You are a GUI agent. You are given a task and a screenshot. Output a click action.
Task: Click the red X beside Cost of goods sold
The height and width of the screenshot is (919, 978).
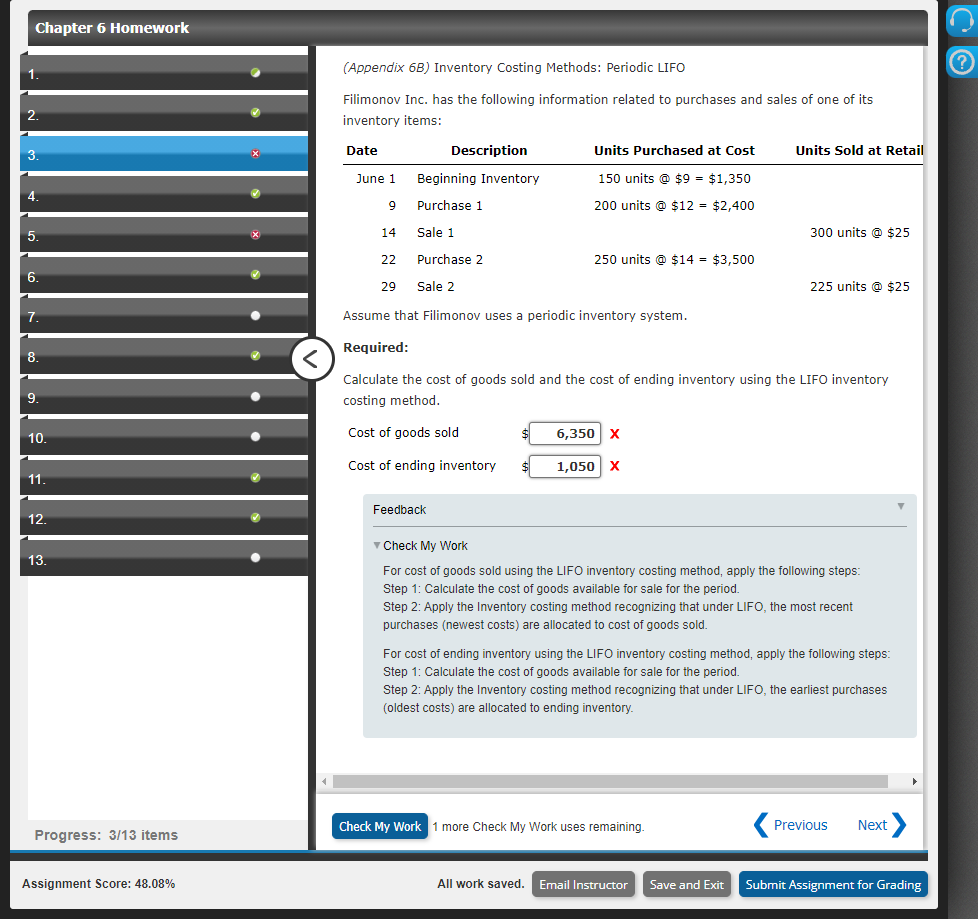pos(614,434)
